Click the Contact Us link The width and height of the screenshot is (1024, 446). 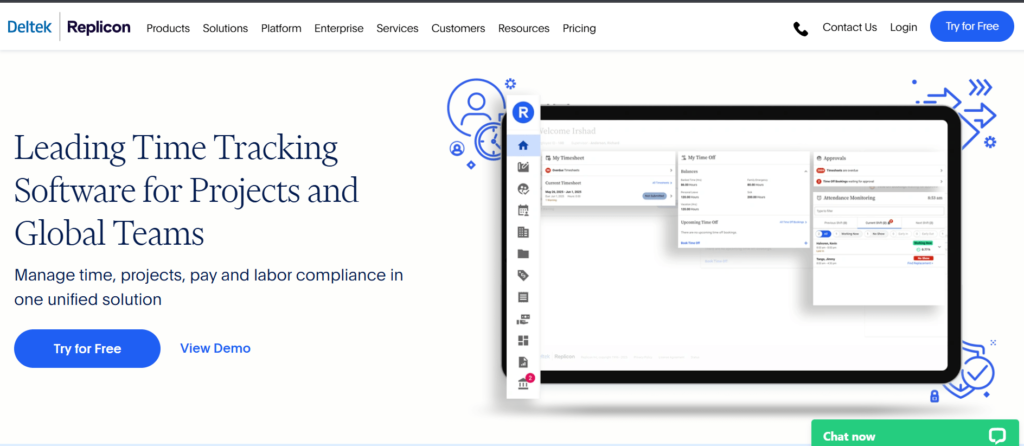[850, 27]
